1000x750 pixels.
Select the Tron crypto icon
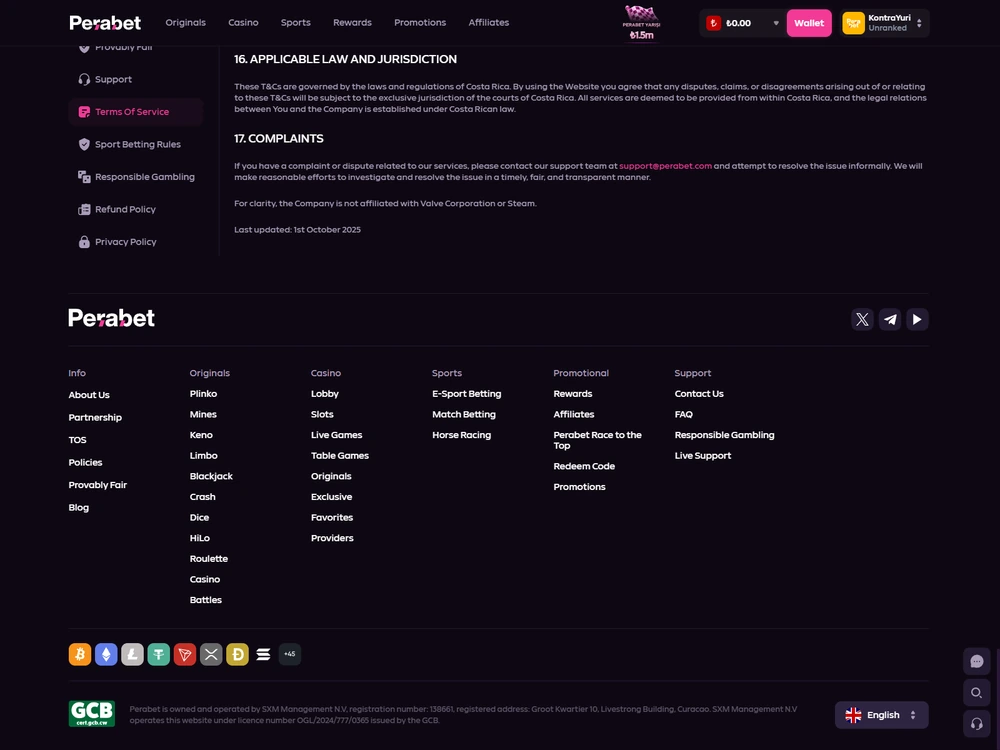[185, 654]
